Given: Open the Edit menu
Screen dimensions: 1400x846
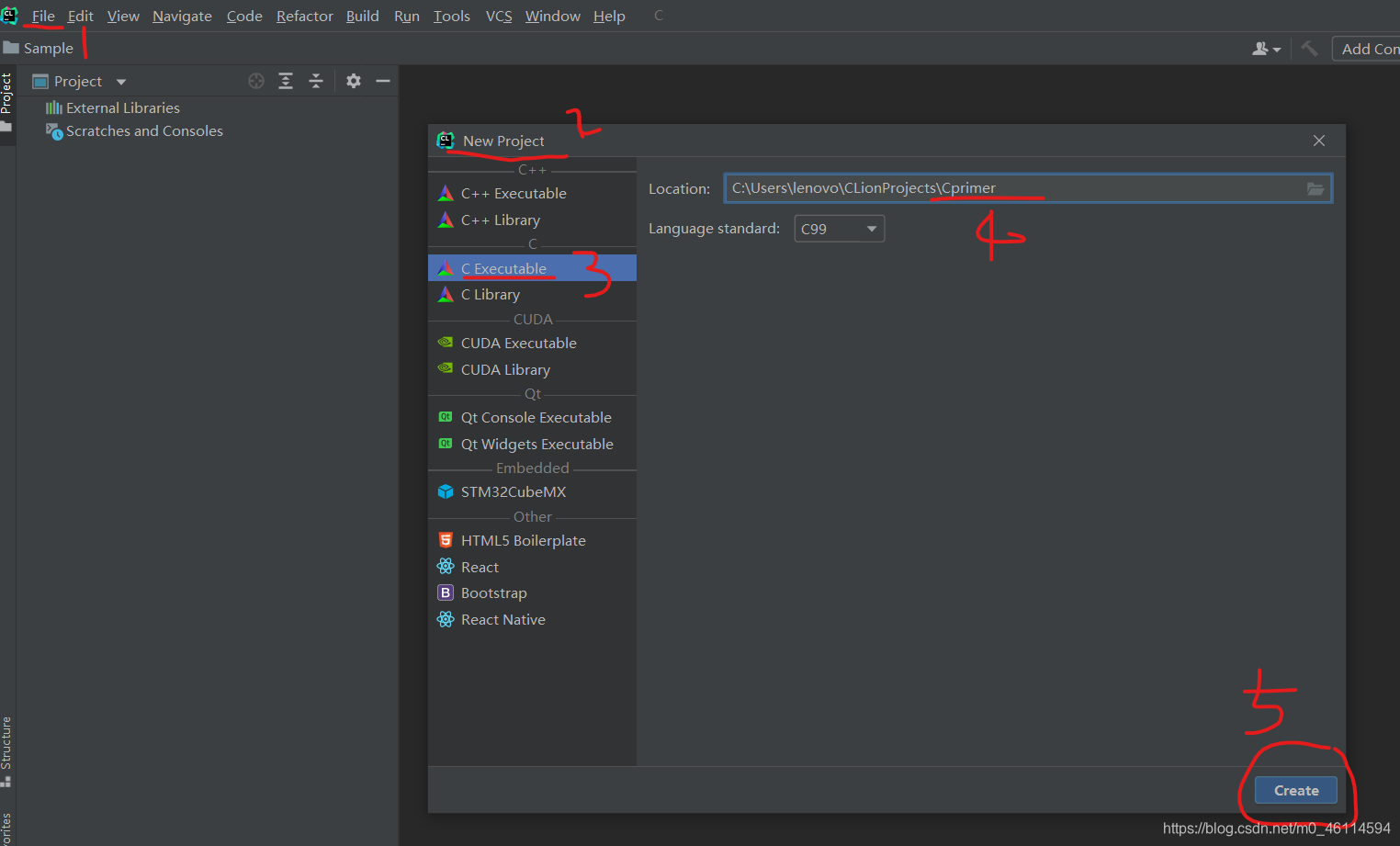Looking at the screenshot, I should click(81, 17).
